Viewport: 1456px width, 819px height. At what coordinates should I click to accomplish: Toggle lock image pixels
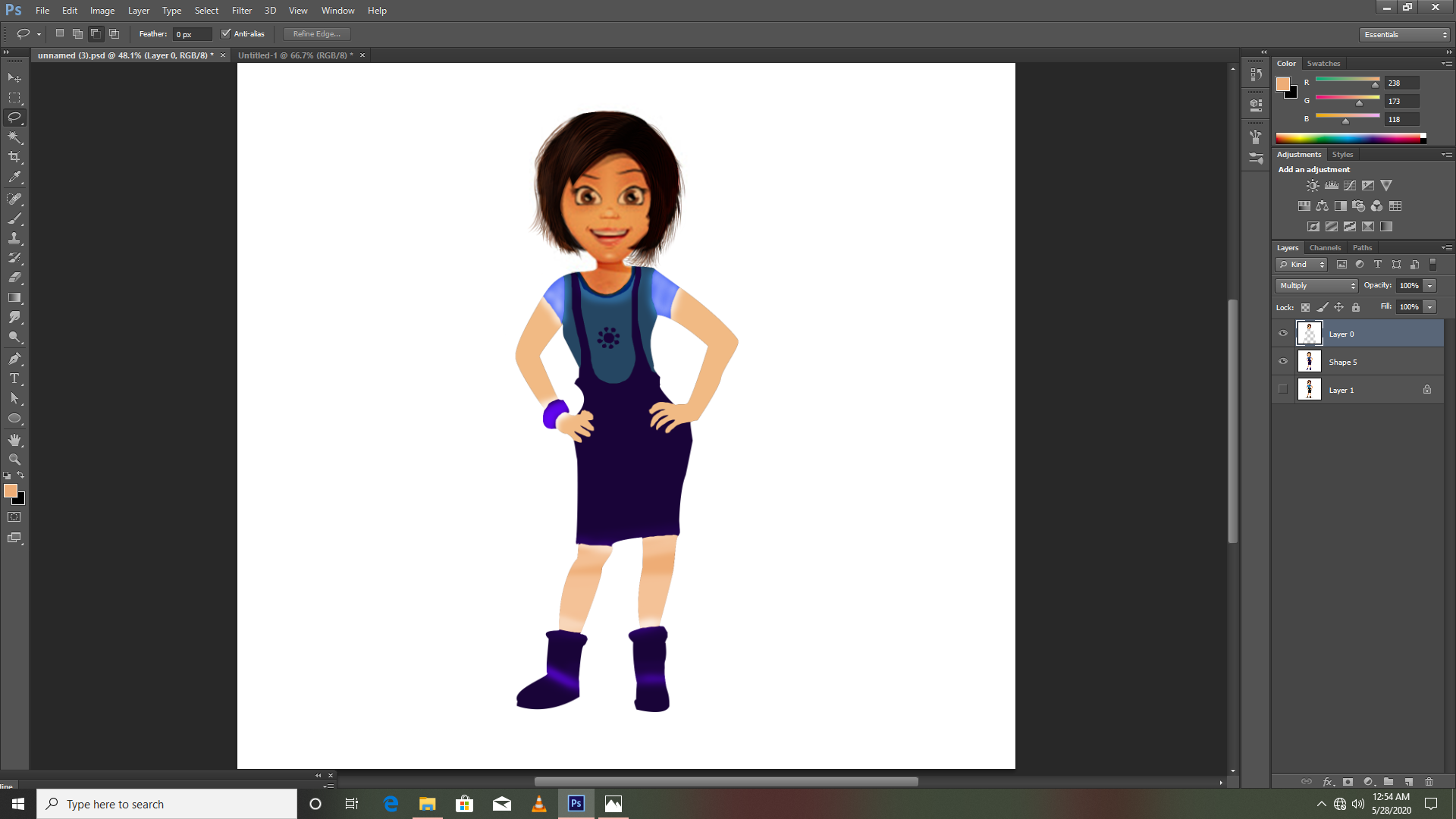click(1323, 307)
